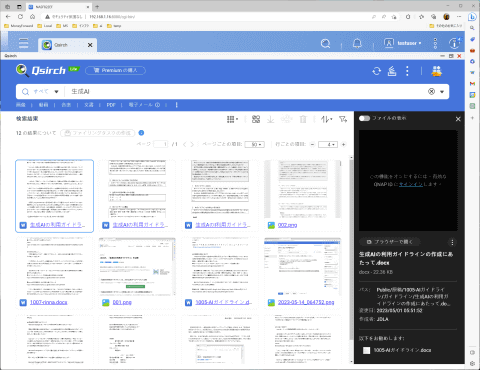This screenshot has width=480, height=370.
Task: Go to the next results page
Action: coord(192,144)
